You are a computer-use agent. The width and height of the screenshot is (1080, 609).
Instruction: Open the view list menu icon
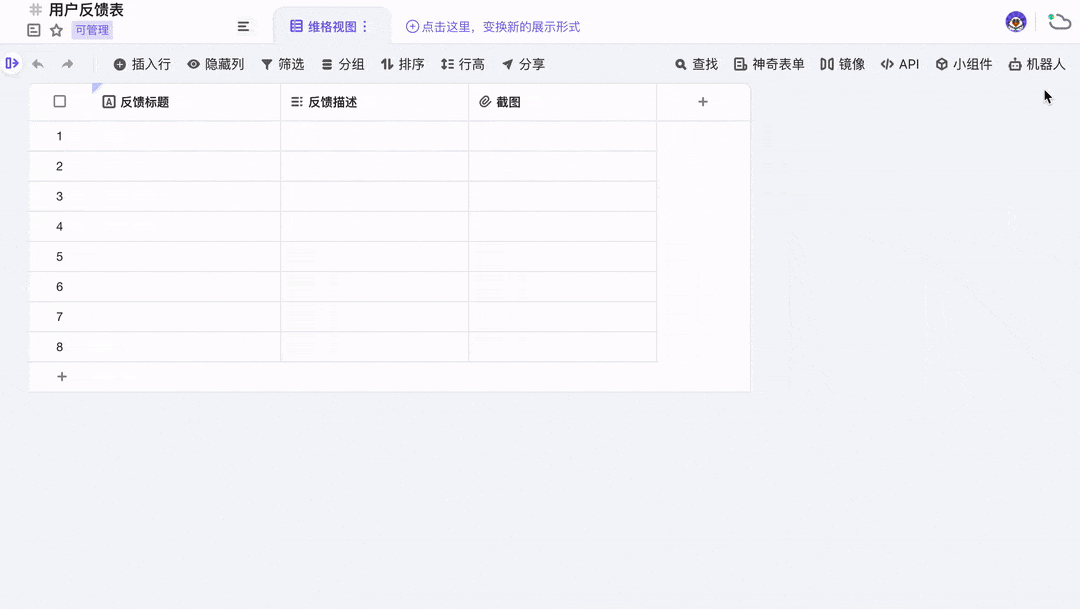coord(243,26)
